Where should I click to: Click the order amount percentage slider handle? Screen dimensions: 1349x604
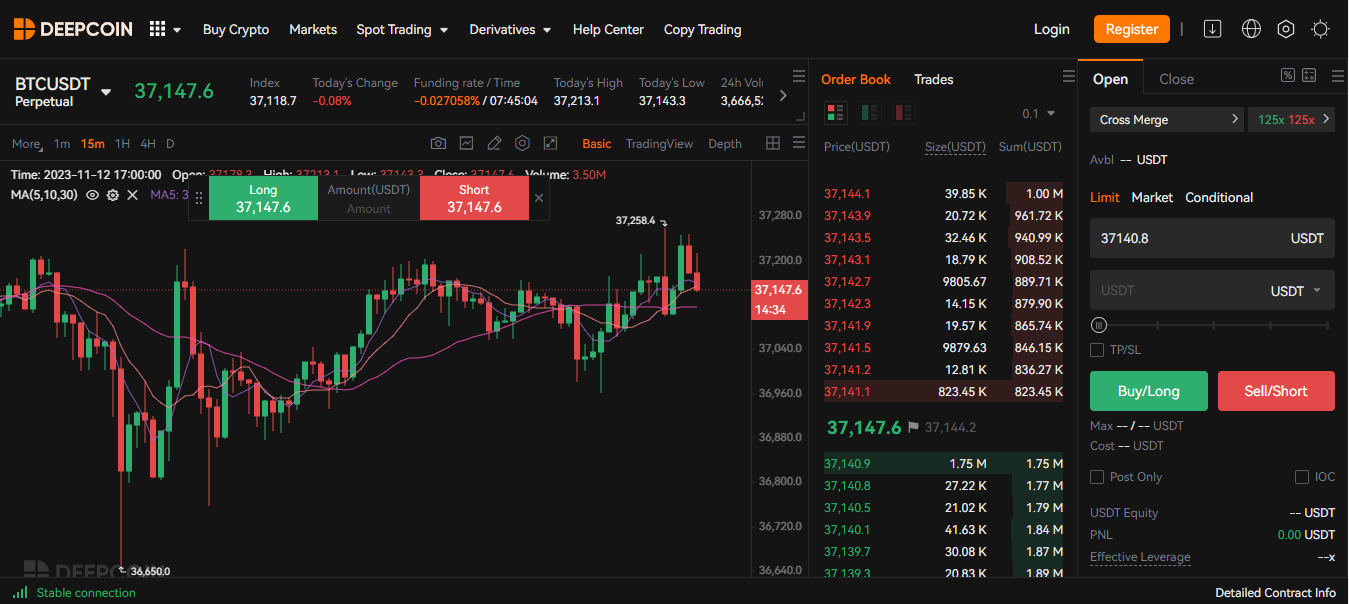(1099, 325)
